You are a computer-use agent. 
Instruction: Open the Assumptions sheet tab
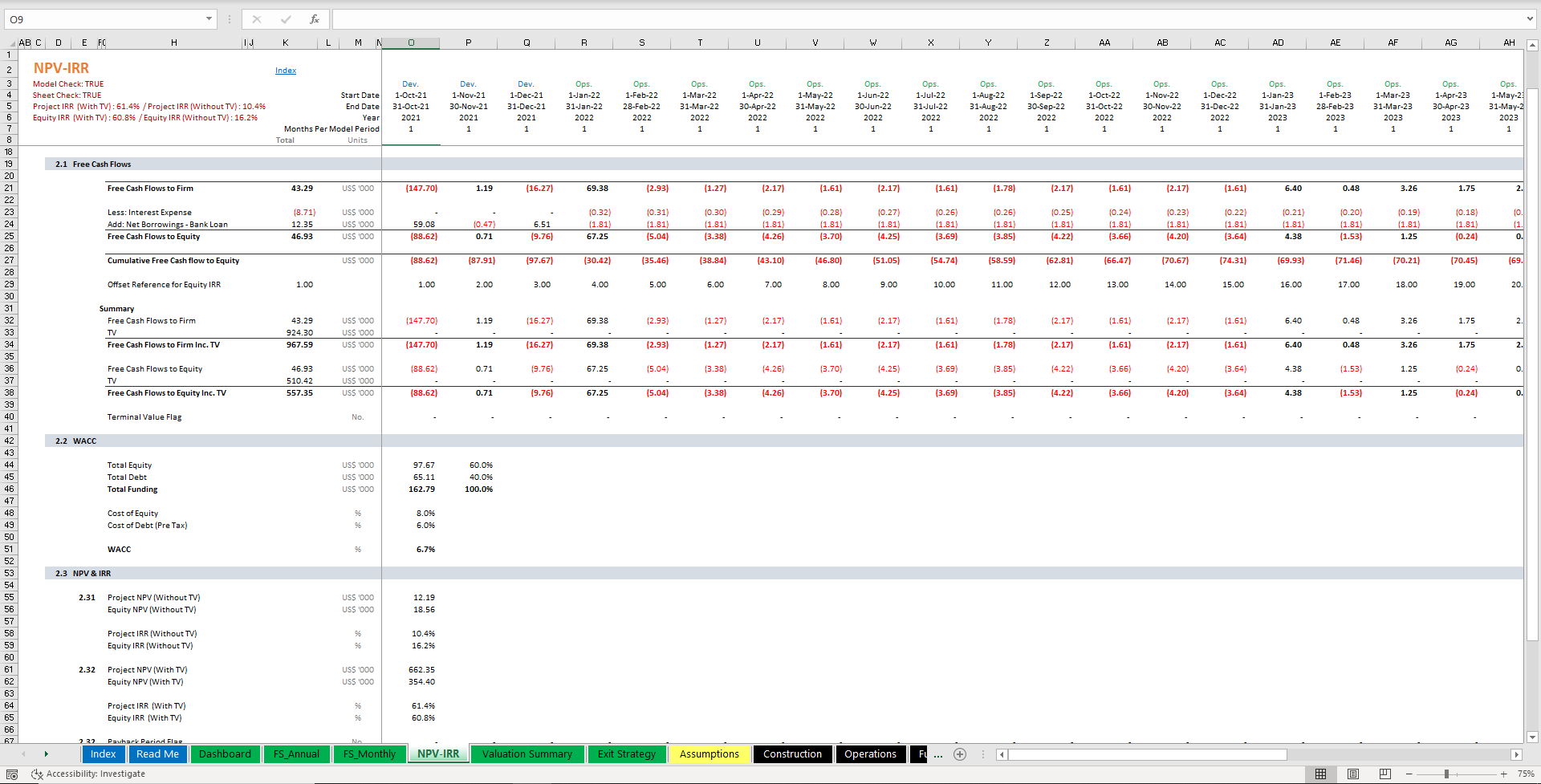point(710,754)
